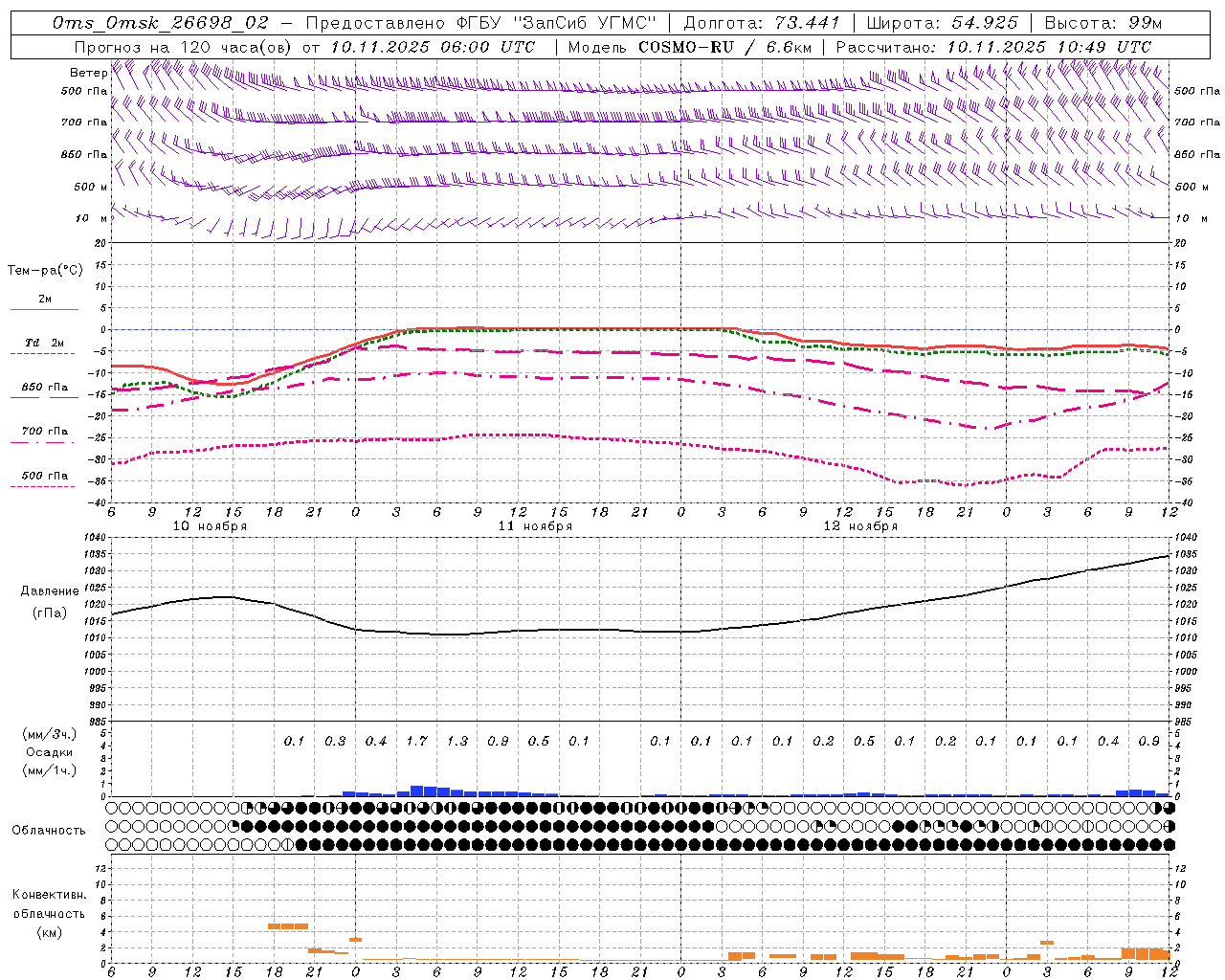Image resolution: width=1225 pixels, height=980 pixels.
Task: Click the Ветер panel label
Action: [88, 73]
